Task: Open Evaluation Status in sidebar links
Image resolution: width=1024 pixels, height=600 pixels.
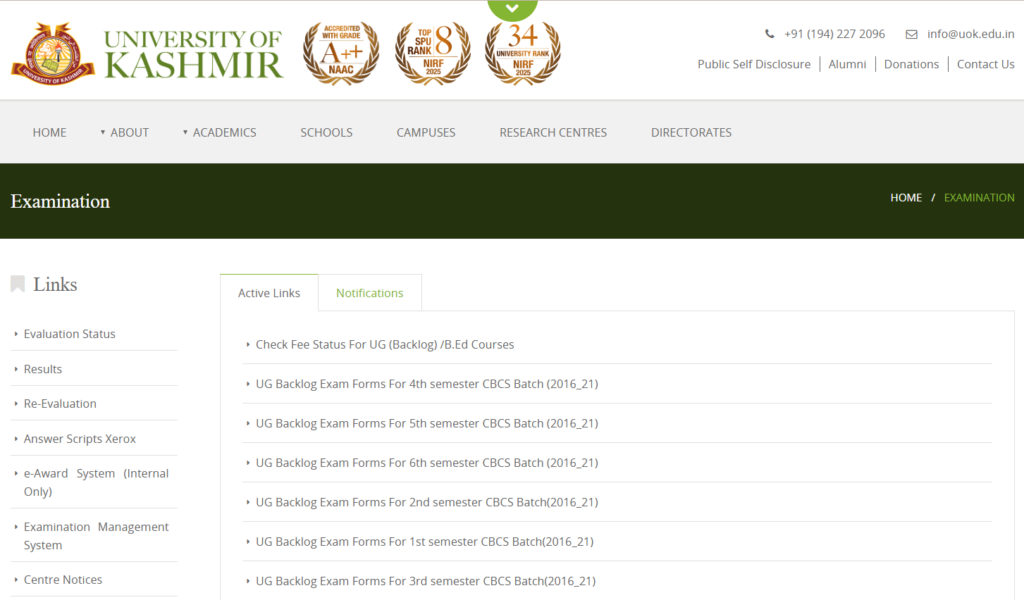Action: 69,334
